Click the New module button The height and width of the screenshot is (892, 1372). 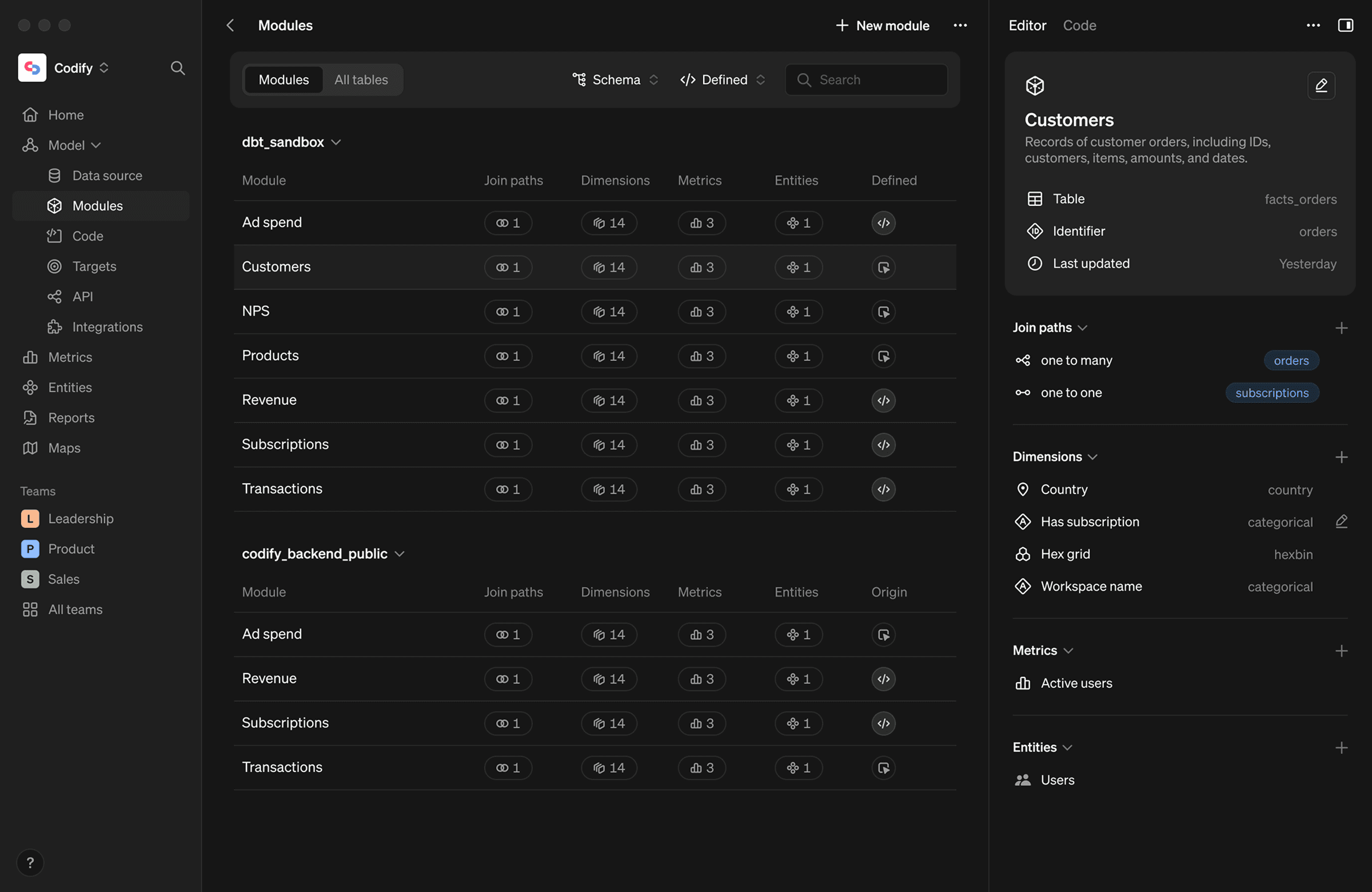[882, 25]
